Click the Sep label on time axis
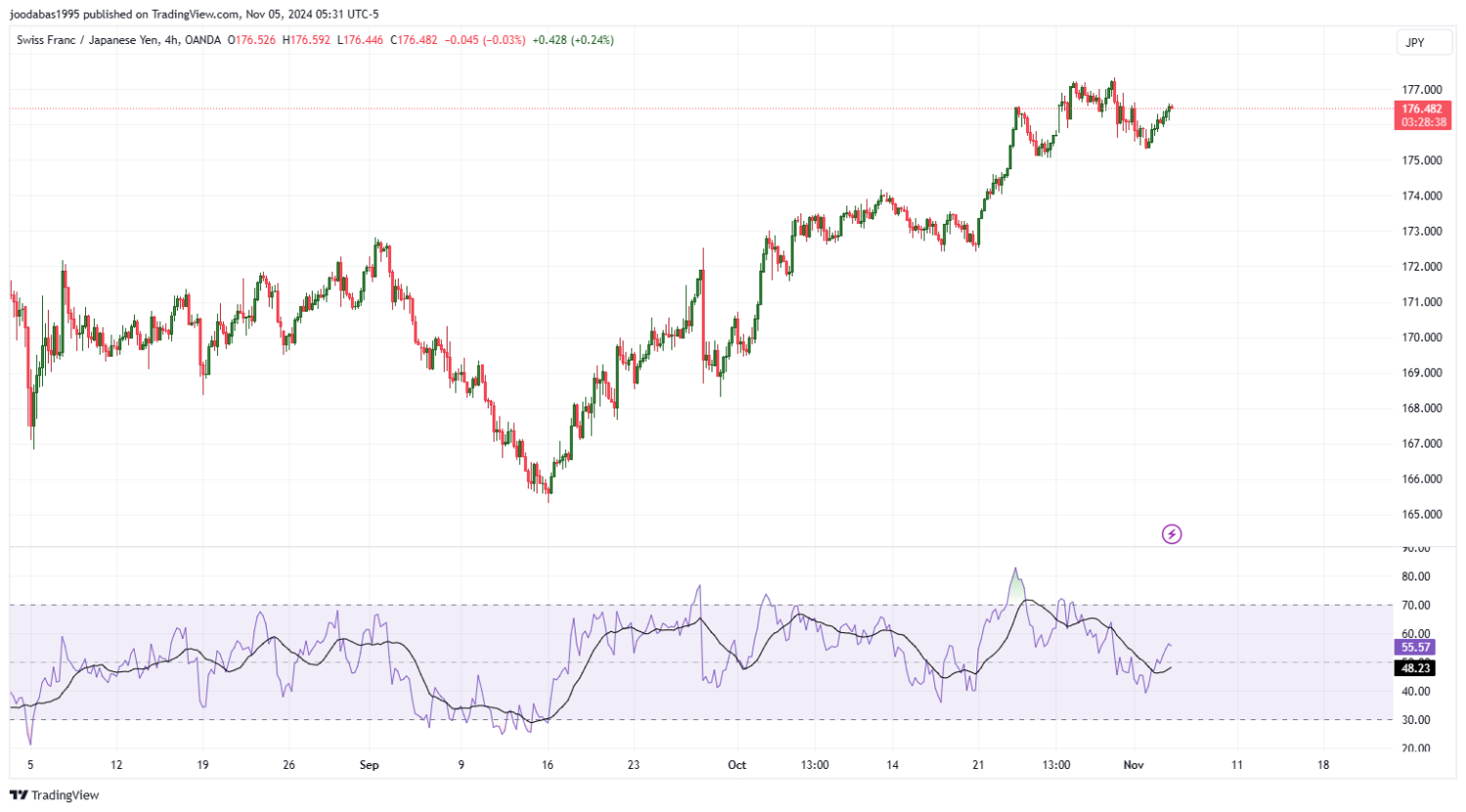Screen dimensions: 1466x812 (x=368, y=765)
